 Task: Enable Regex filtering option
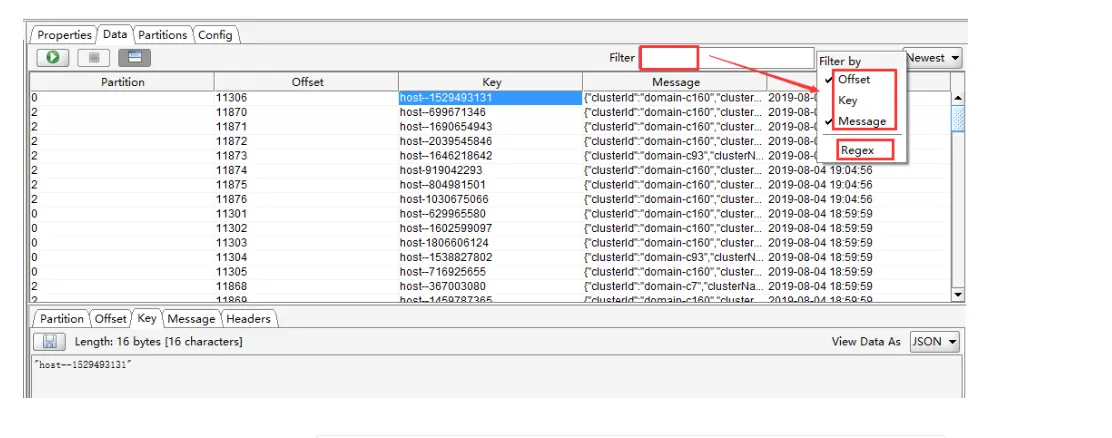pos(857,150)
